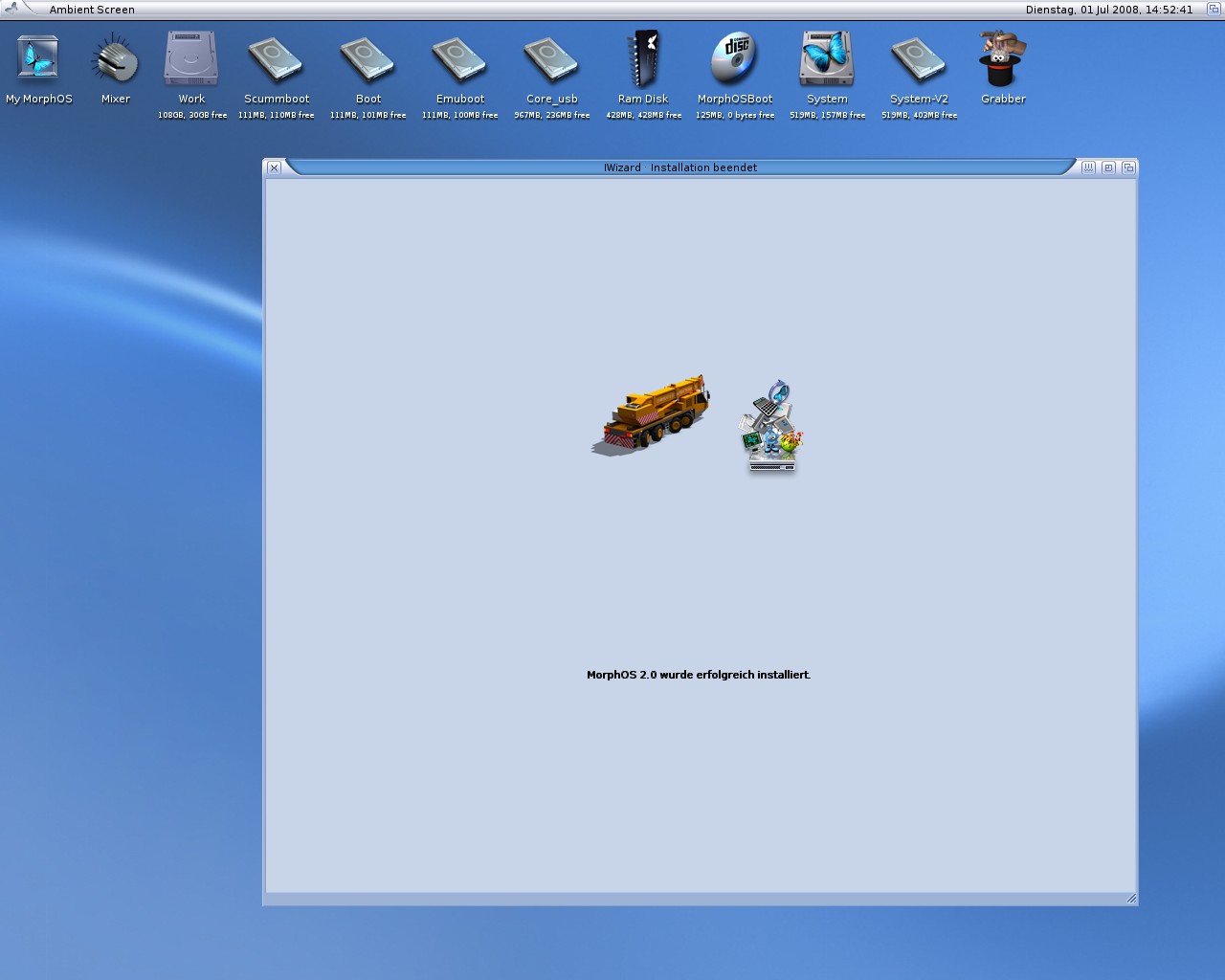Open the Ram Disk chip icon

(x=643, y=59)
